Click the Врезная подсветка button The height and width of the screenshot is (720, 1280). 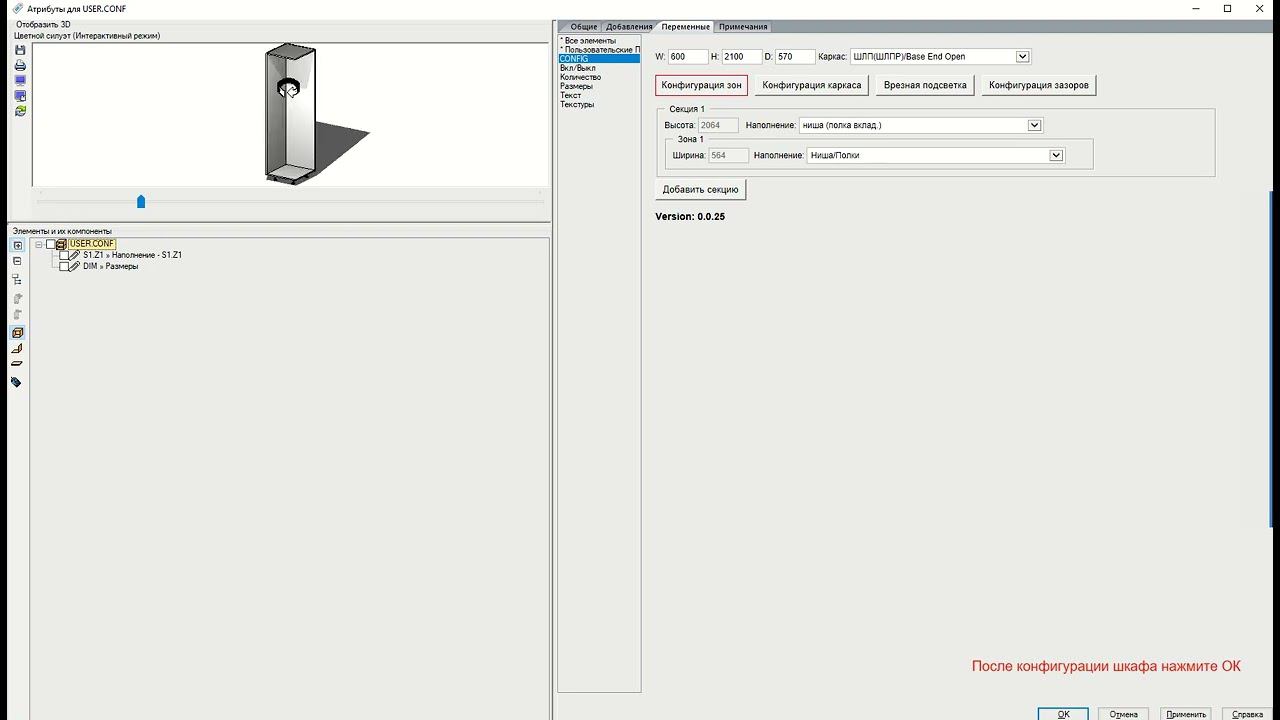pos(925,86)
